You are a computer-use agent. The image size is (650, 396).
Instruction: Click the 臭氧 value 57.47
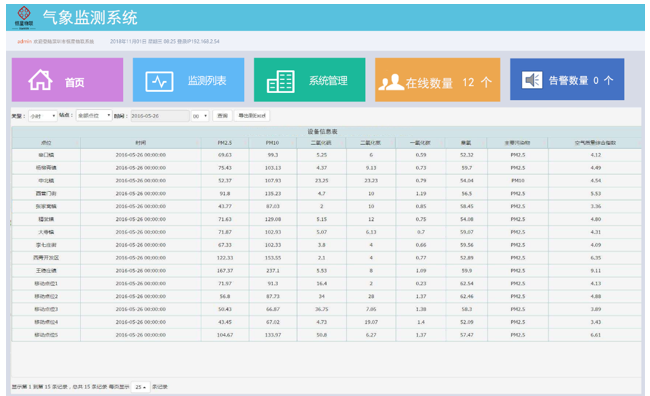click(466, 335)
